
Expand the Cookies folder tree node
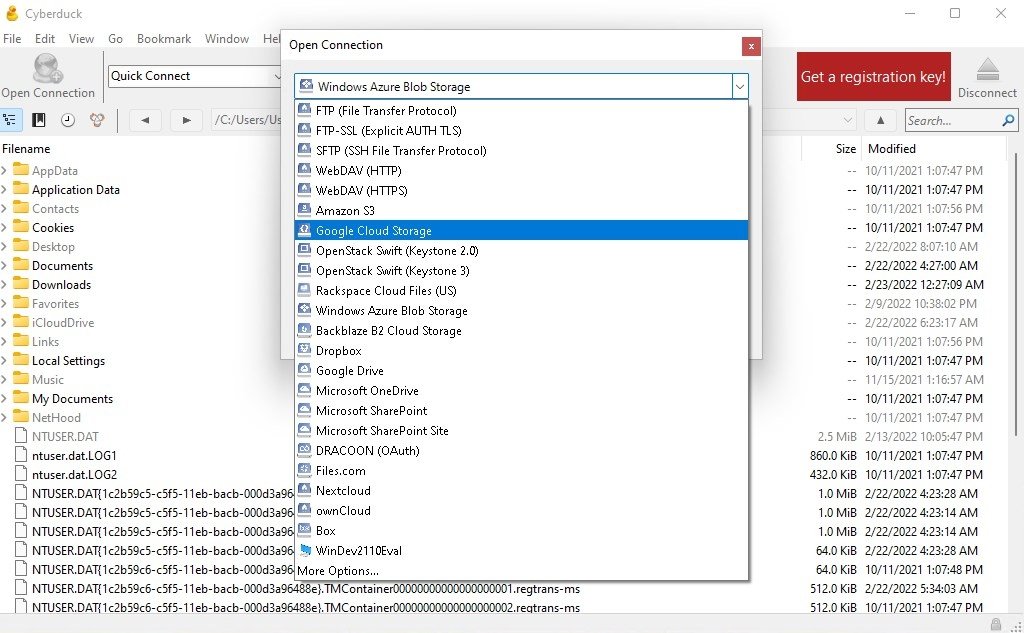(4, 227)
